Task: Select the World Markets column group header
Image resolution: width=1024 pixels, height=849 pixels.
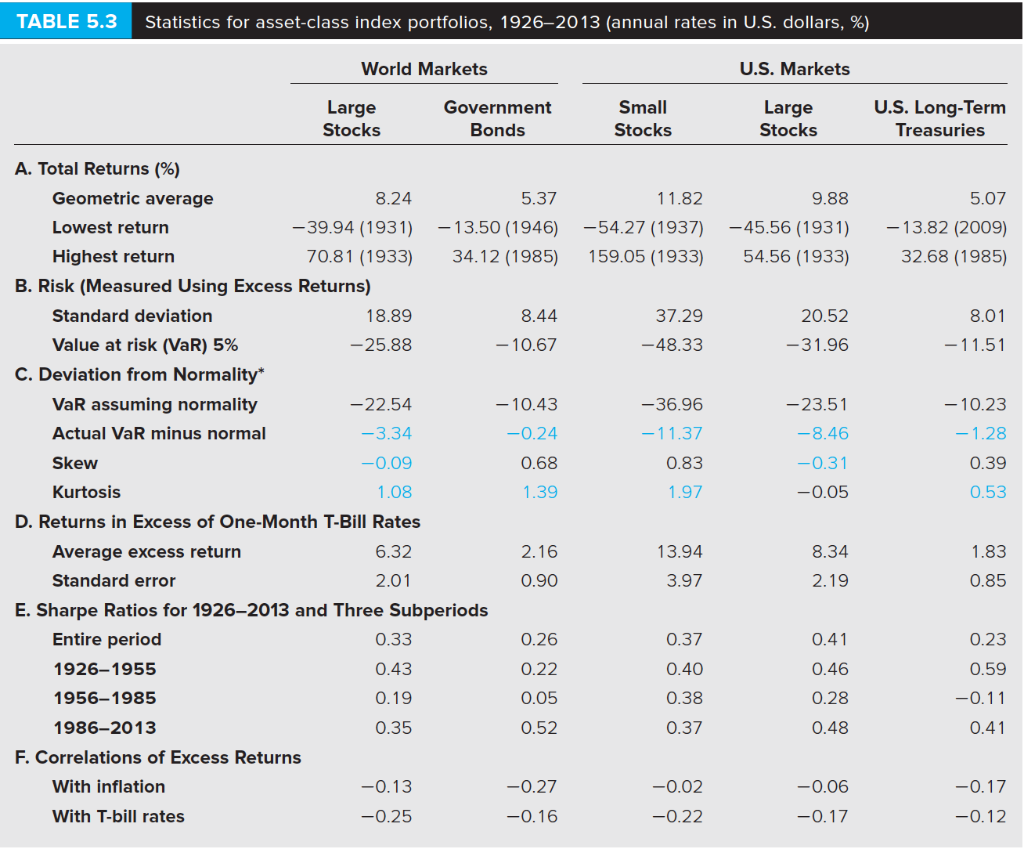Action: click(424, 69)
